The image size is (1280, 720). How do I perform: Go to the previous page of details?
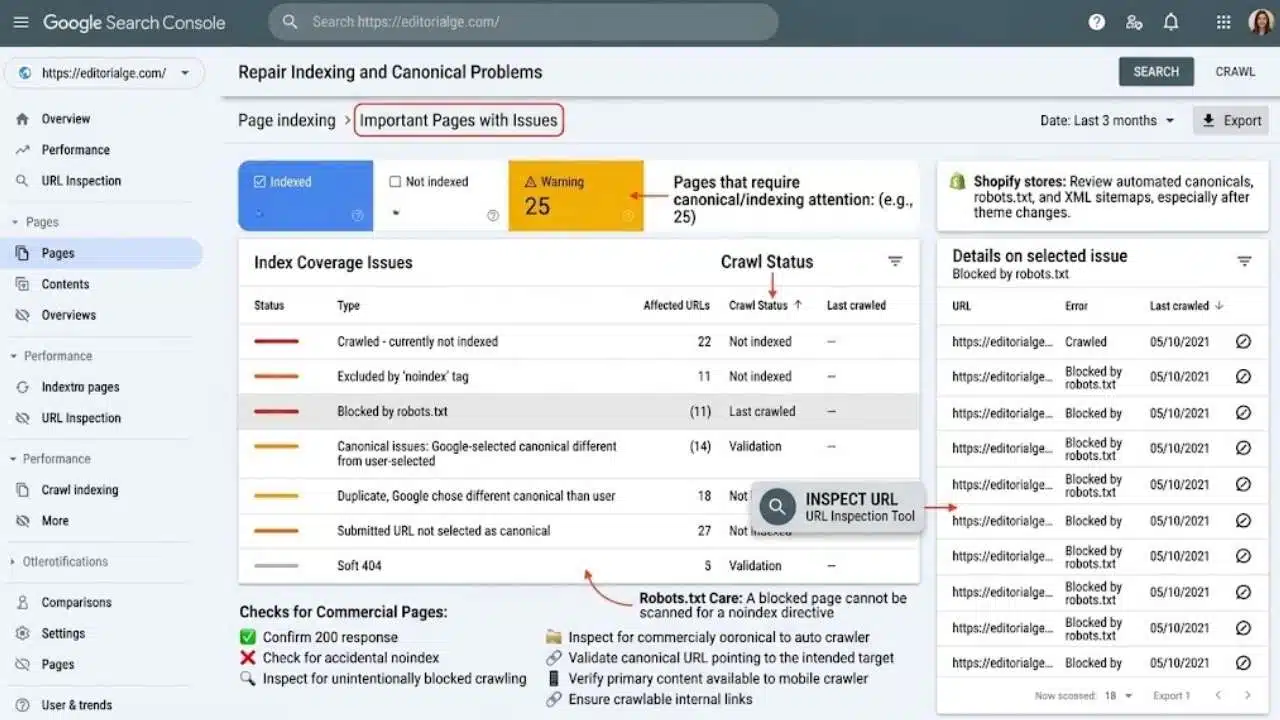click(1218, 696)
